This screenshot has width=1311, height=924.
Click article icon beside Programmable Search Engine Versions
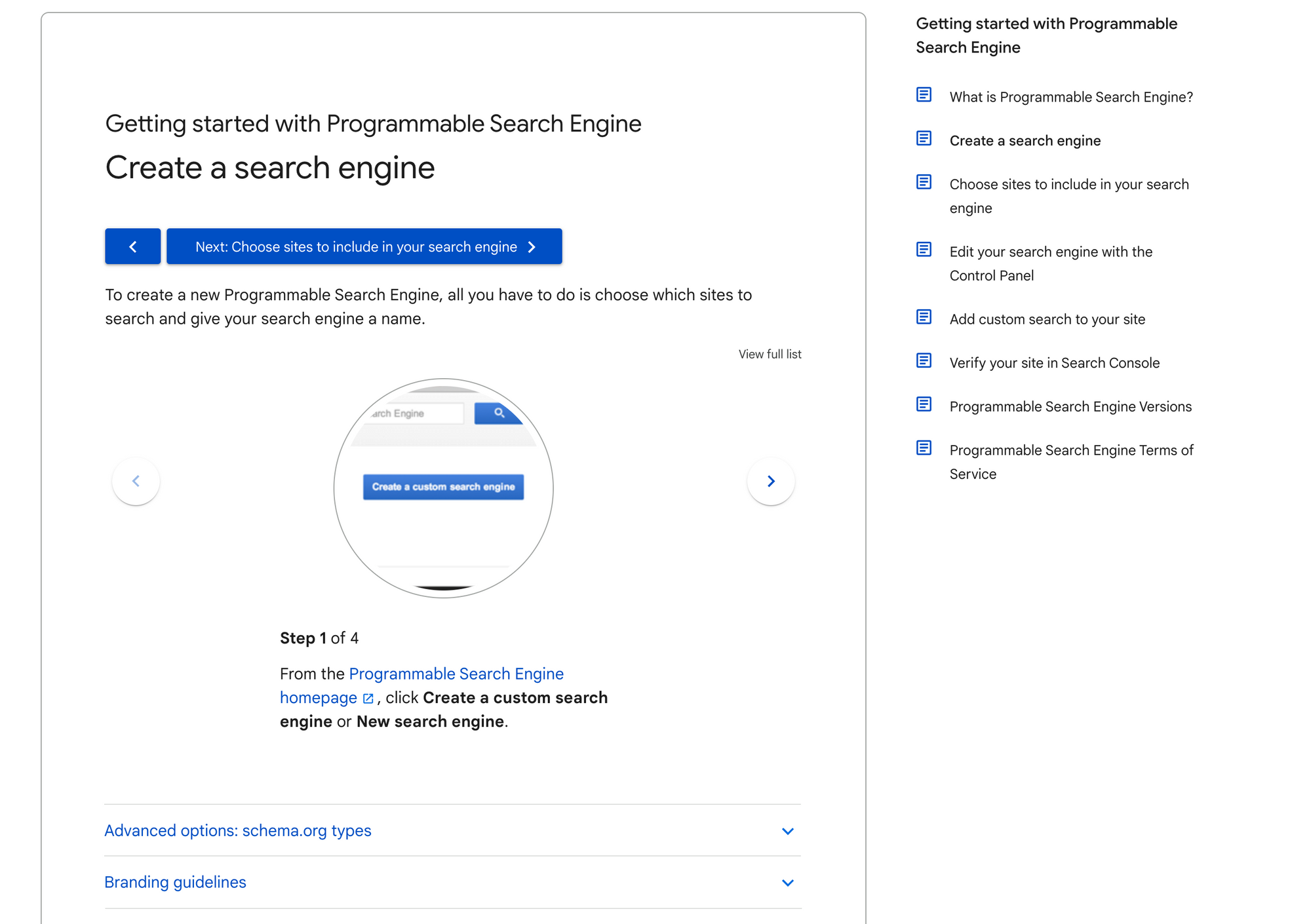point(924,404)
